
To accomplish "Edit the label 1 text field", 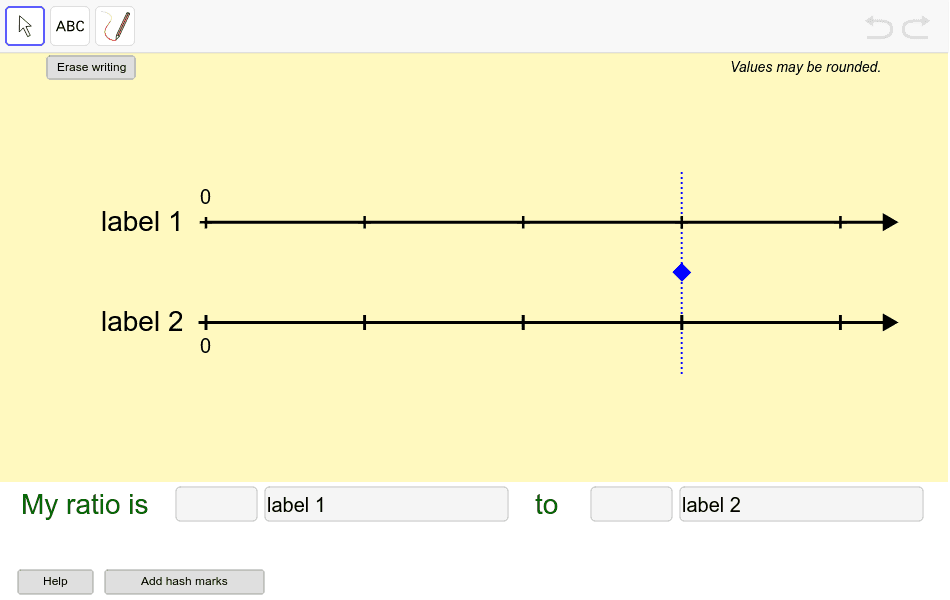I will pyautogui.click(x=386, y=504).
